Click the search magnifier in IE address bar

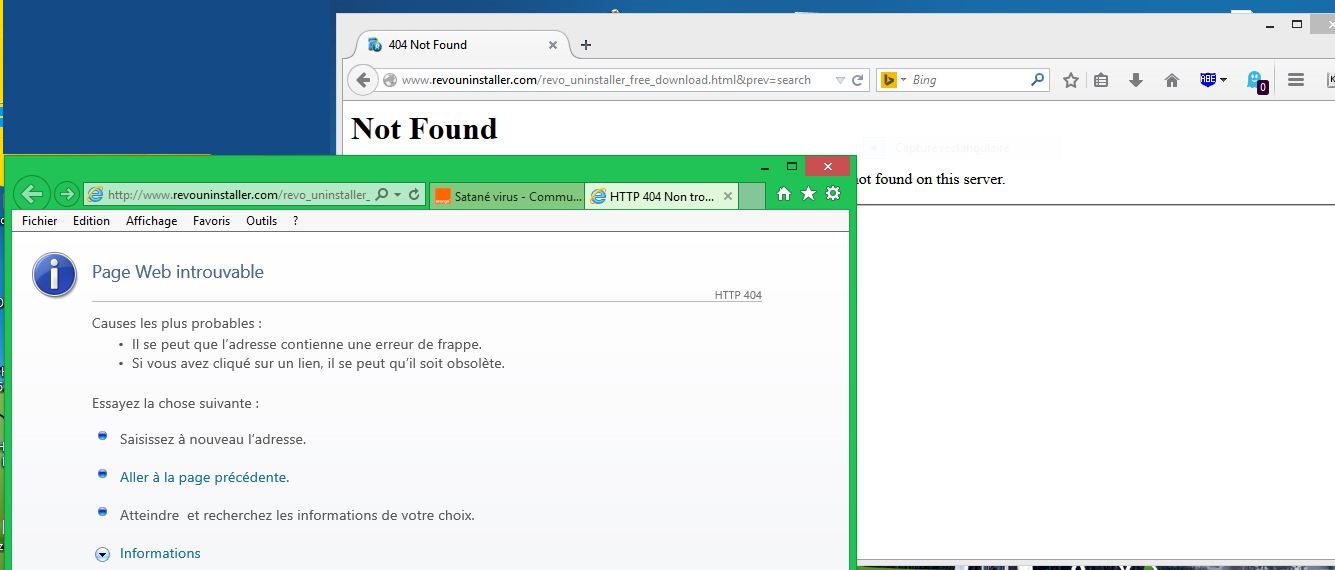point(382,195)
